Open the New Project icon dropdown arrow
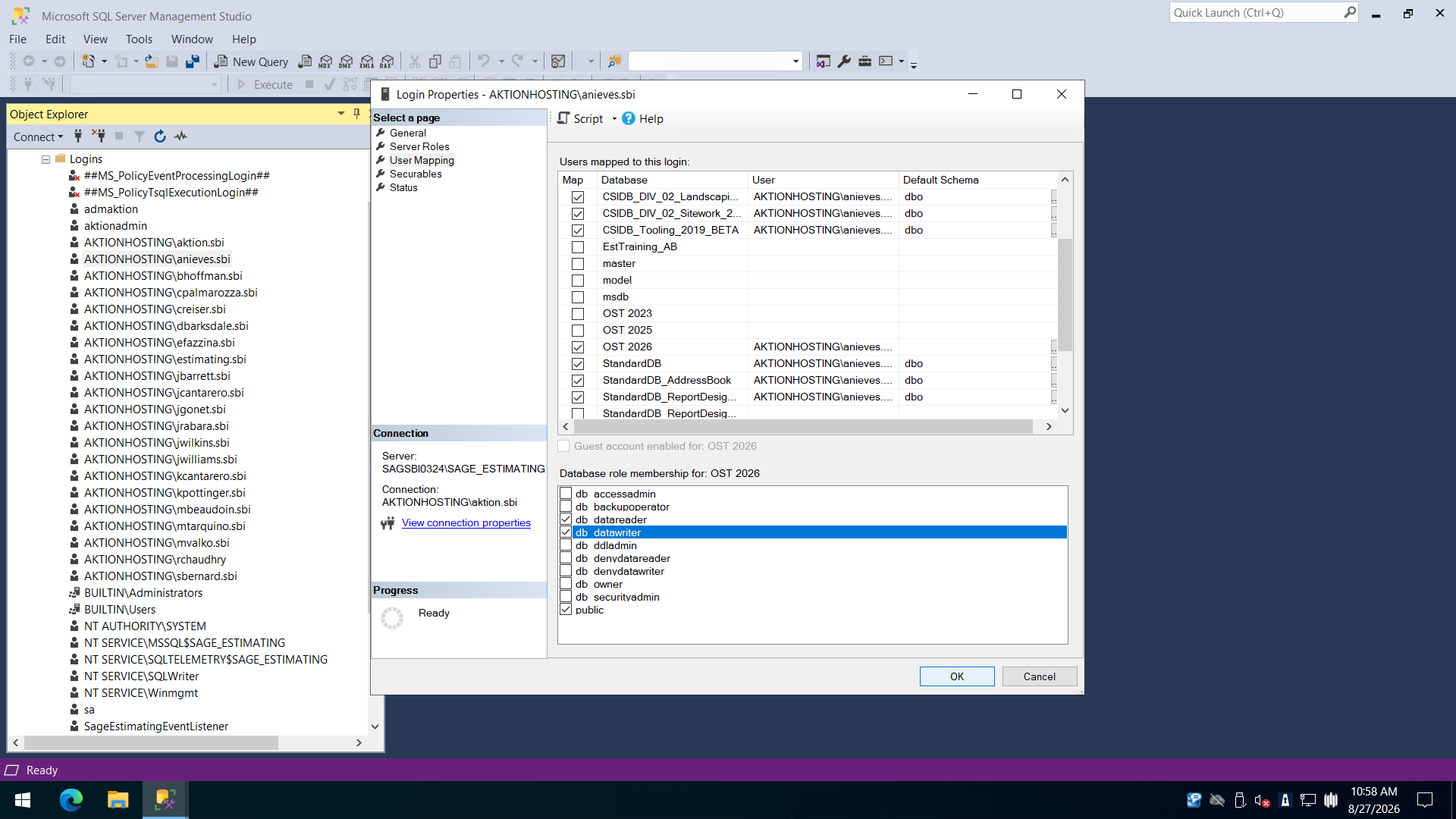This screenshot has width=1456, height=819. coord(104,61)
